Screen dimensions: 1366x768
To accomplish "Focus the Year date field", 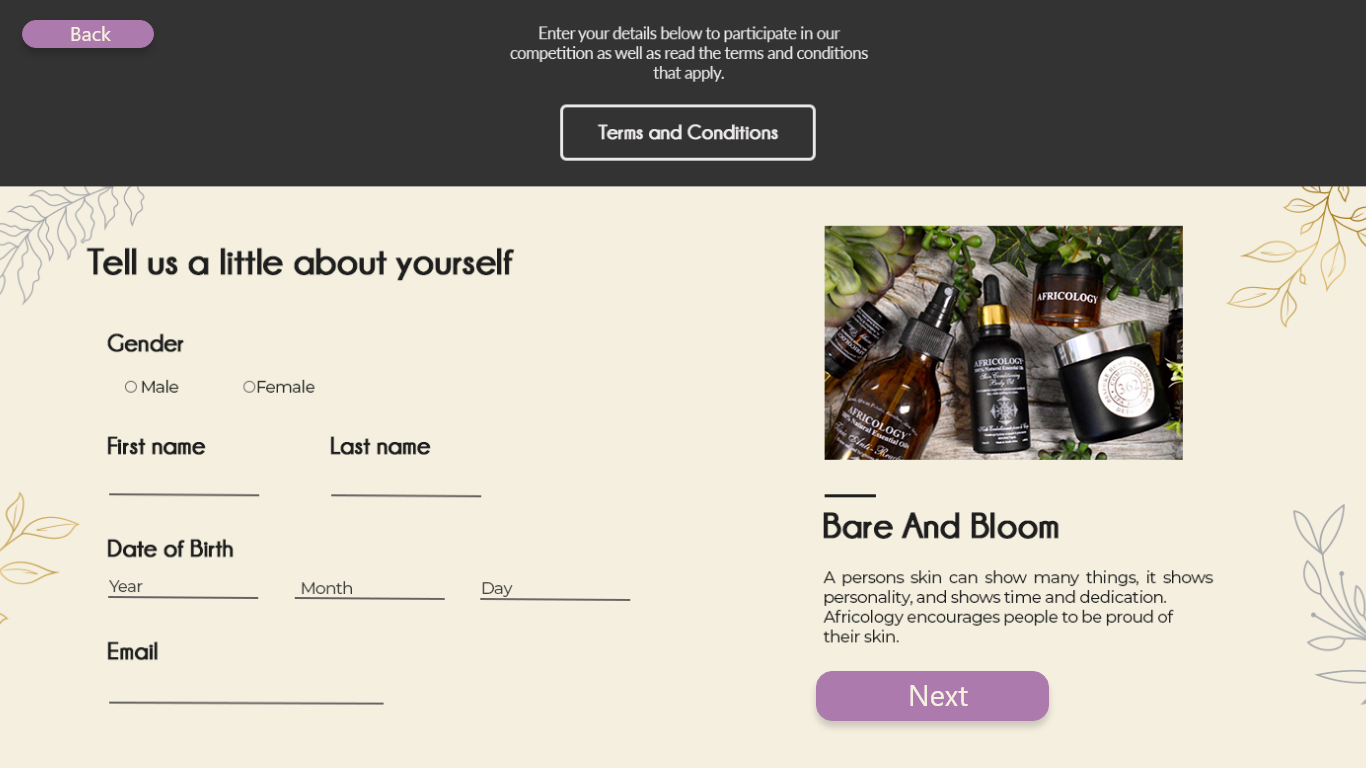I will point(183,587).
